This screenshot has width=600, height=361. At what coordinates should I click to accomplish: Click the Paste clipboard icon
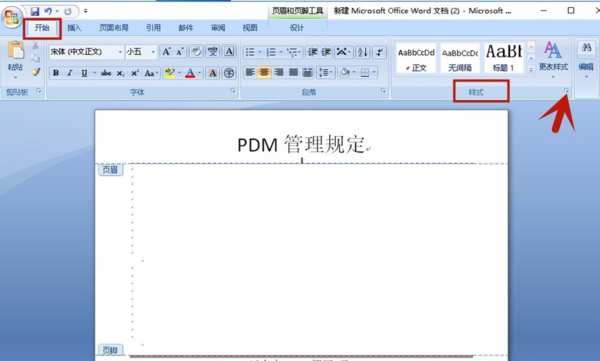(15, 50)
